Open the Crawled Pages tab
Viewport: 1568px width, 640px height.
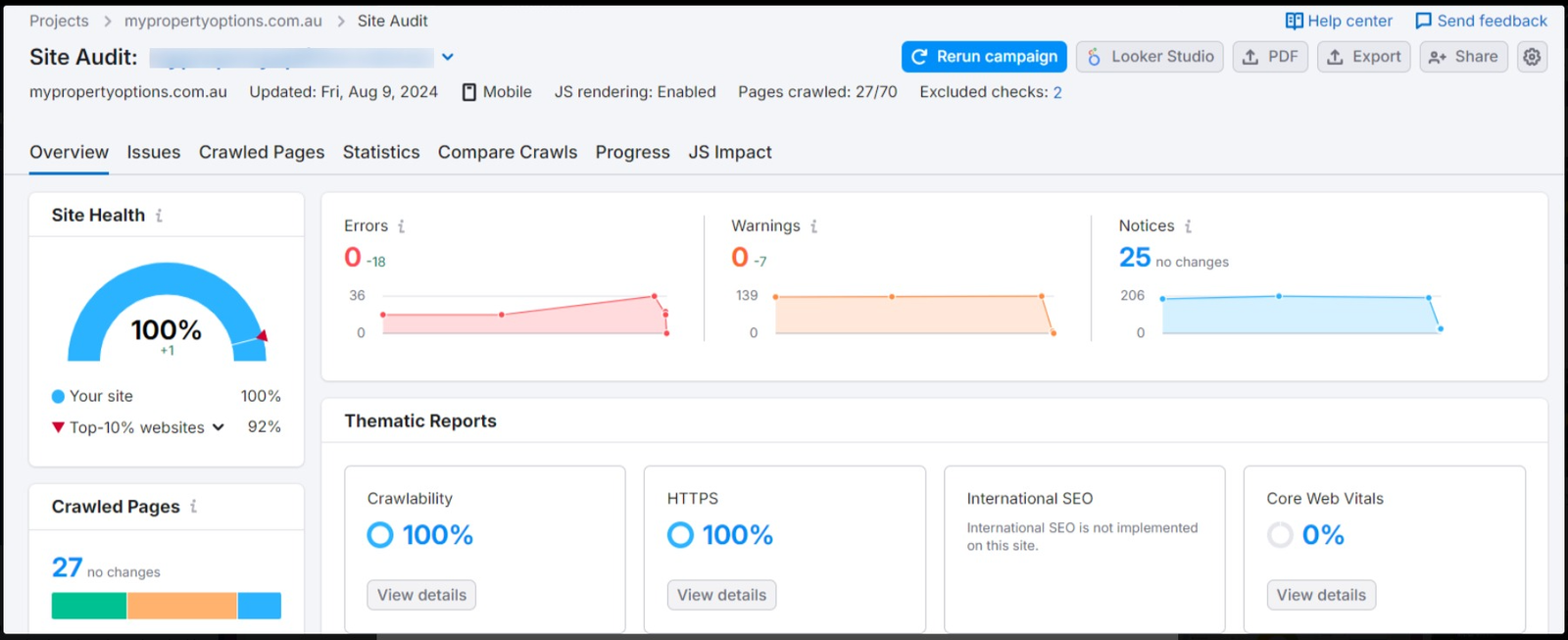tap(262, 152)
